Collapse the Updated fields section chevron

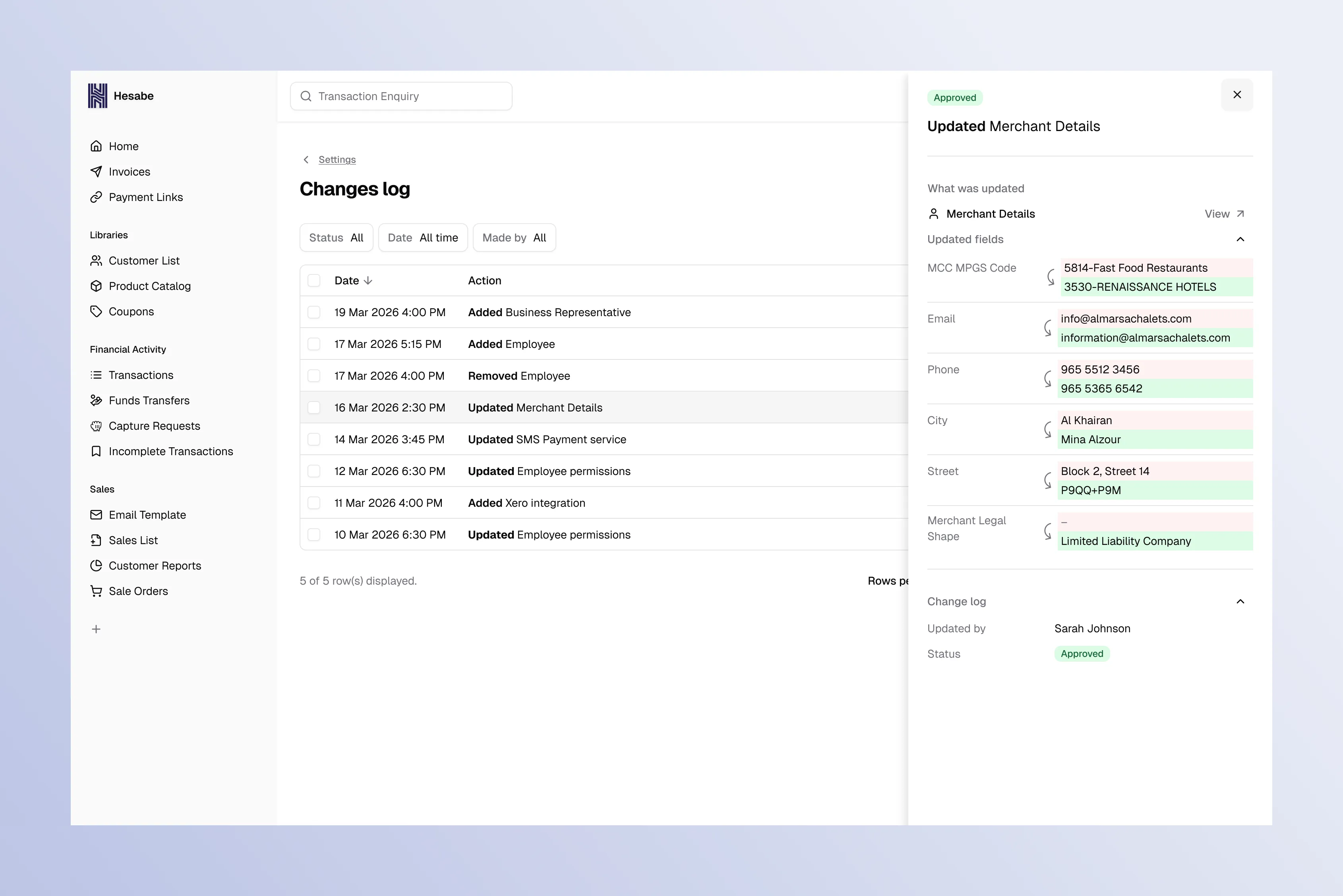1240,239
